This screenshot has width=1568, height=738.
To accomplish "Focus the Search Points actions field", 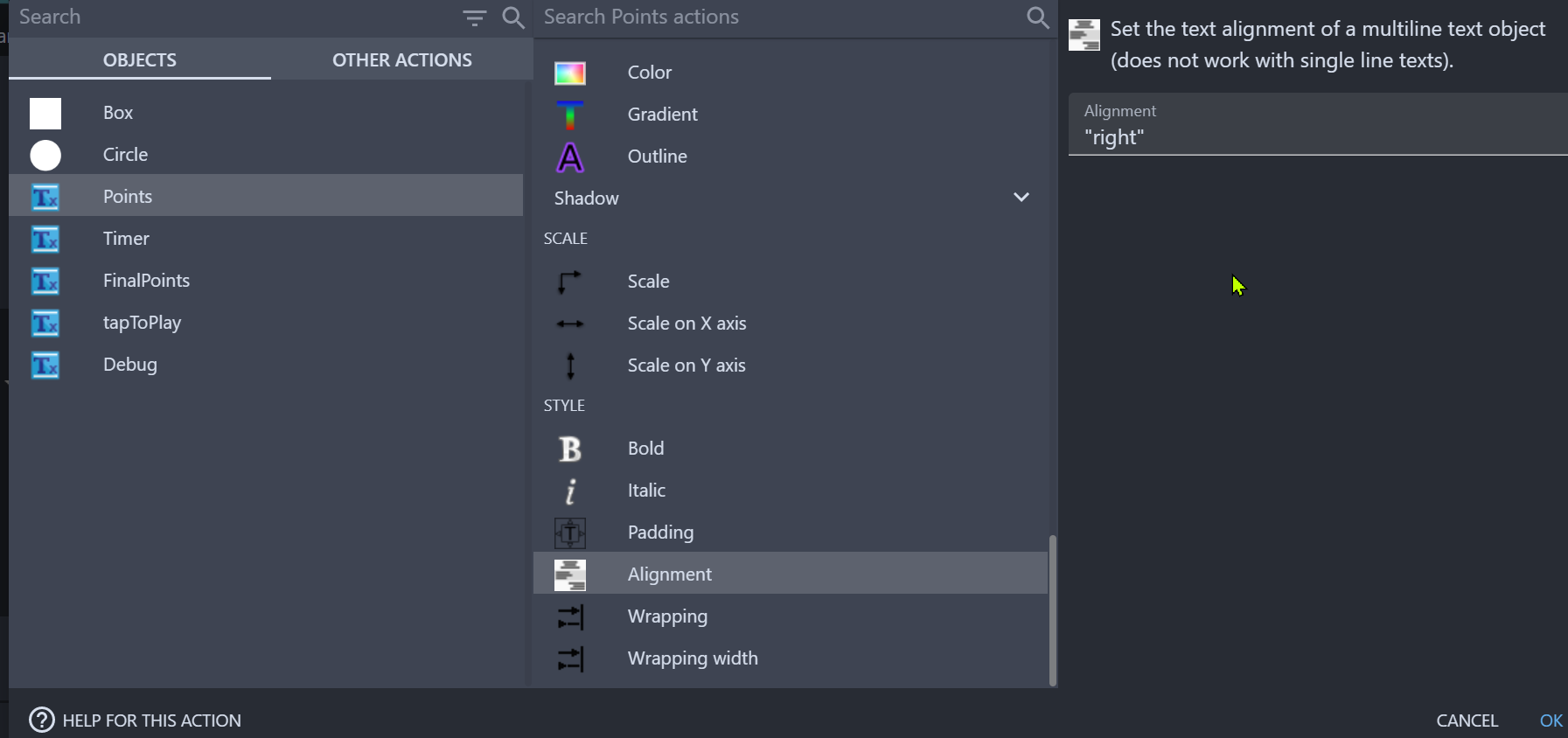I will pyautogui.click(x=778, y=17).
